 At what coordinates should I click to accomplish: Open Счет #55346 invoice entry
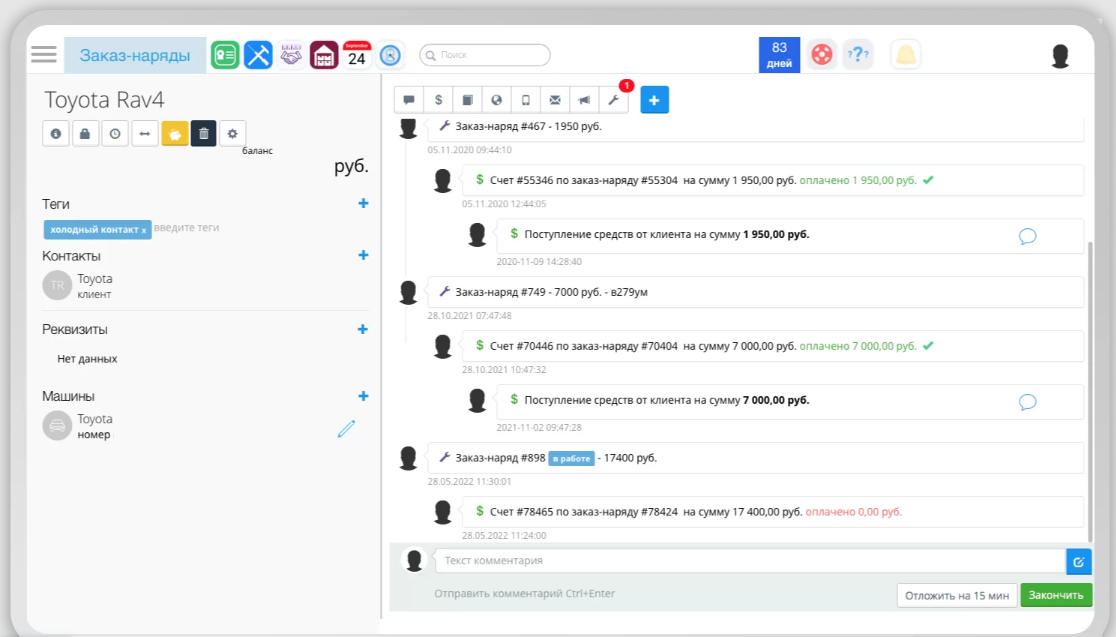tap(772, 181)
